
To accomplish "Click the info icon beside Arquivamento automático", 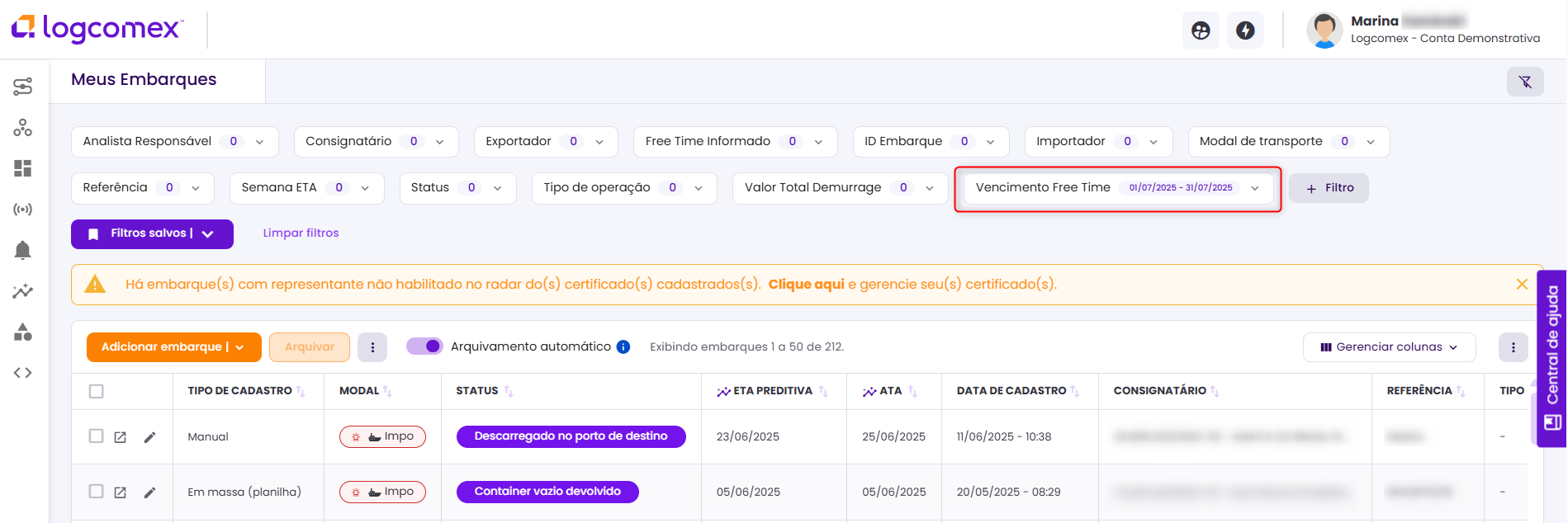I will coord(623,347).
